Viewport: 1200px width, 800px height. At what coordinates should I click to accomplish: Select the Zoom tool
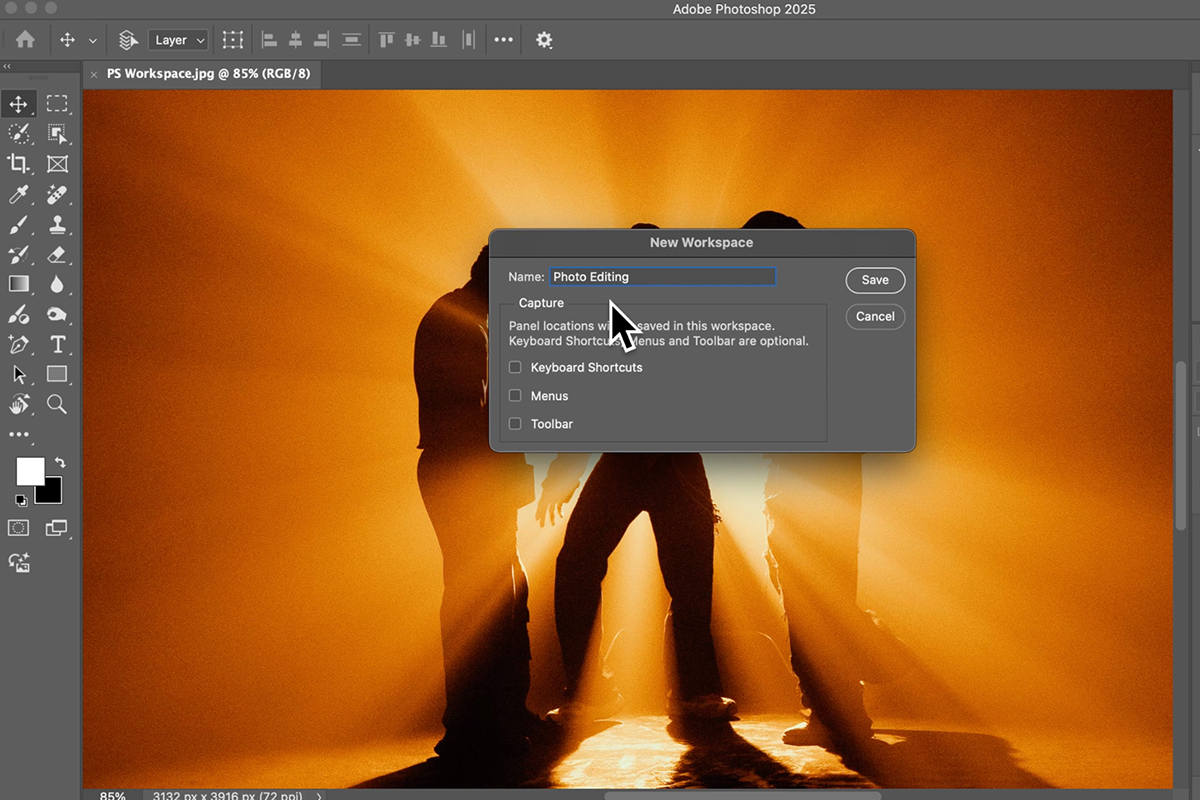pyautogui.click(x=57, y=404)
